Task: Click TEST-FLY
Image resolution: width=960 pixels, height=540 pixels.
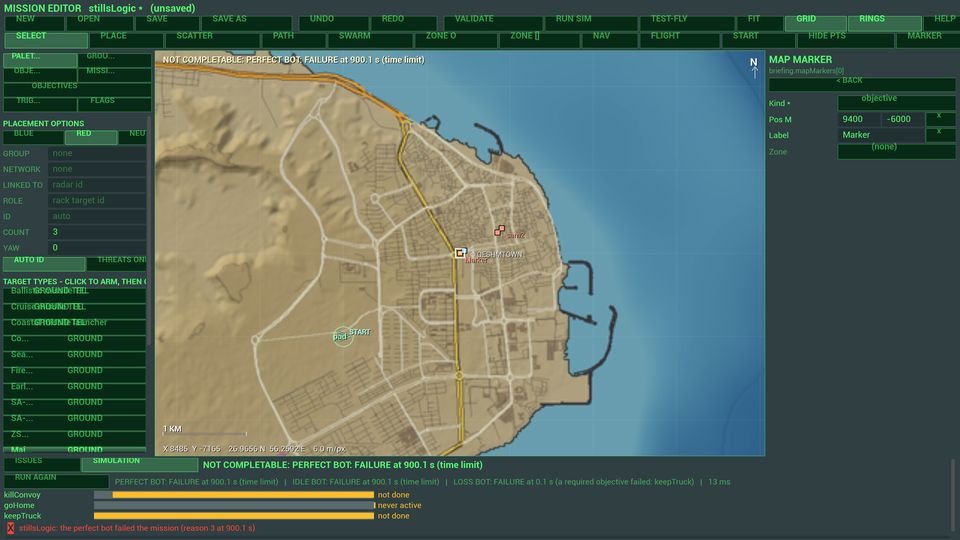Action: [688, 23]
